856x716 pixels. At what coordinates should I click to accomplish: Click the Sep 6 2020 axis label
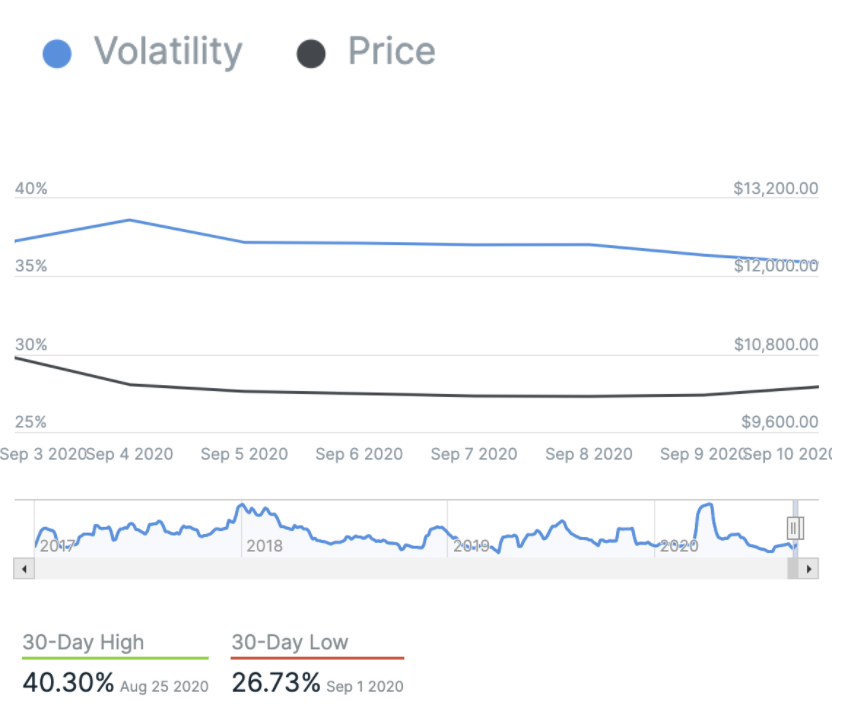[359, 454]
